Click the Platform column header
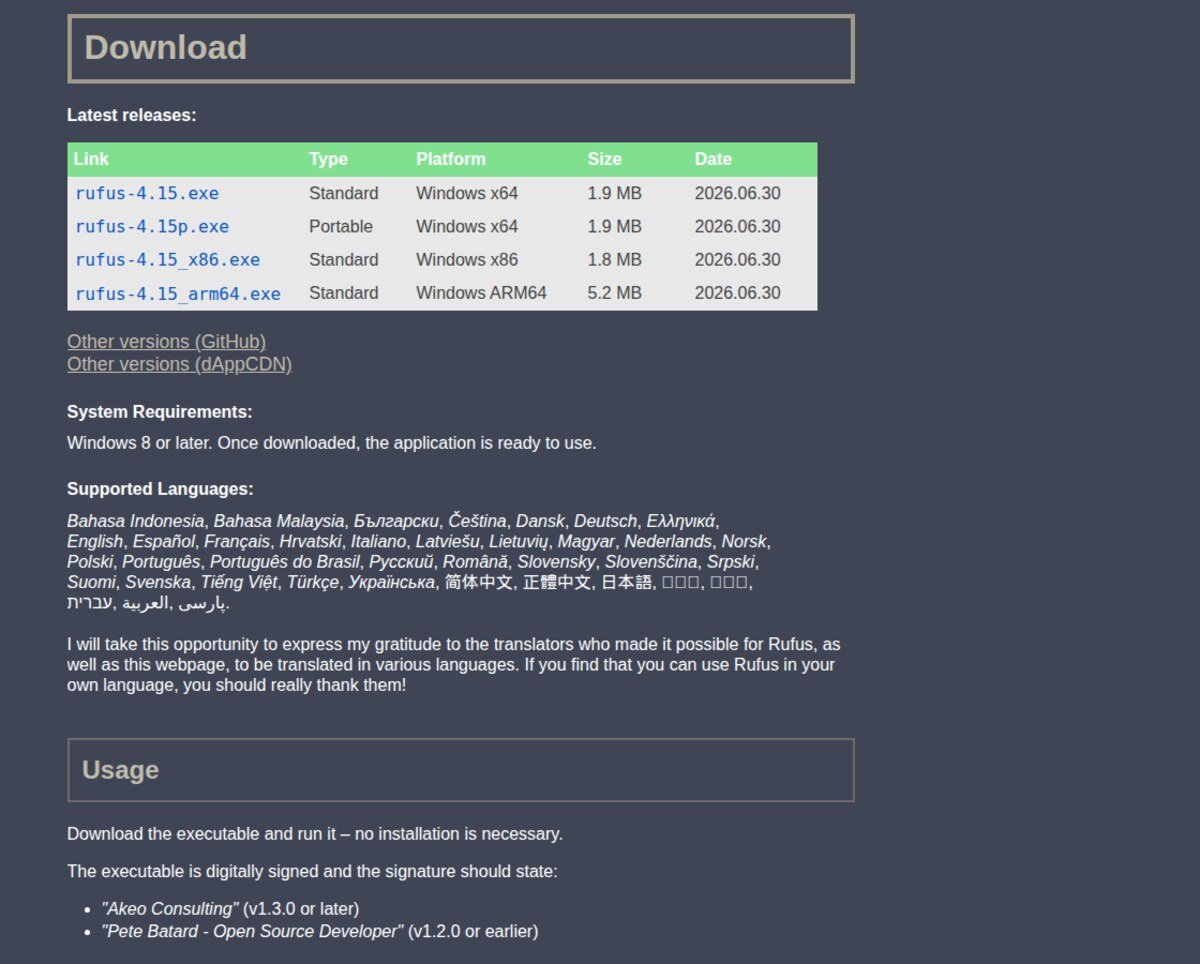This screenshot has width=1200, height=964. (451, 159)
